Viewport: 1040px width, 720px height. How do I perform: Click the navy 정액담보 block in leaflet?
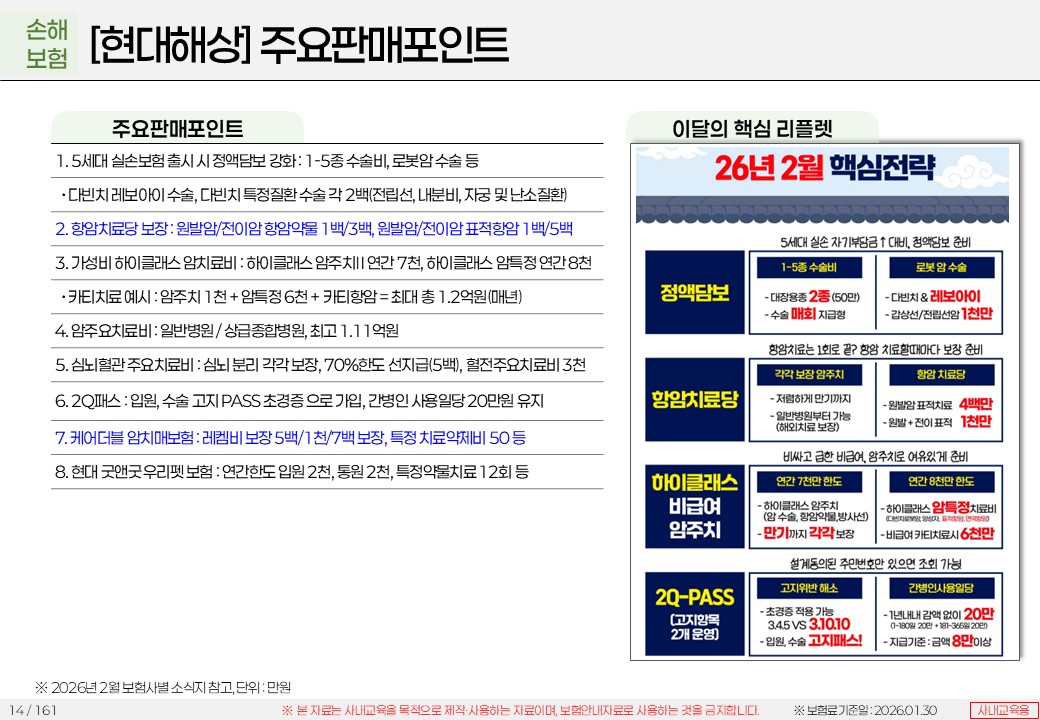(694, 292)
